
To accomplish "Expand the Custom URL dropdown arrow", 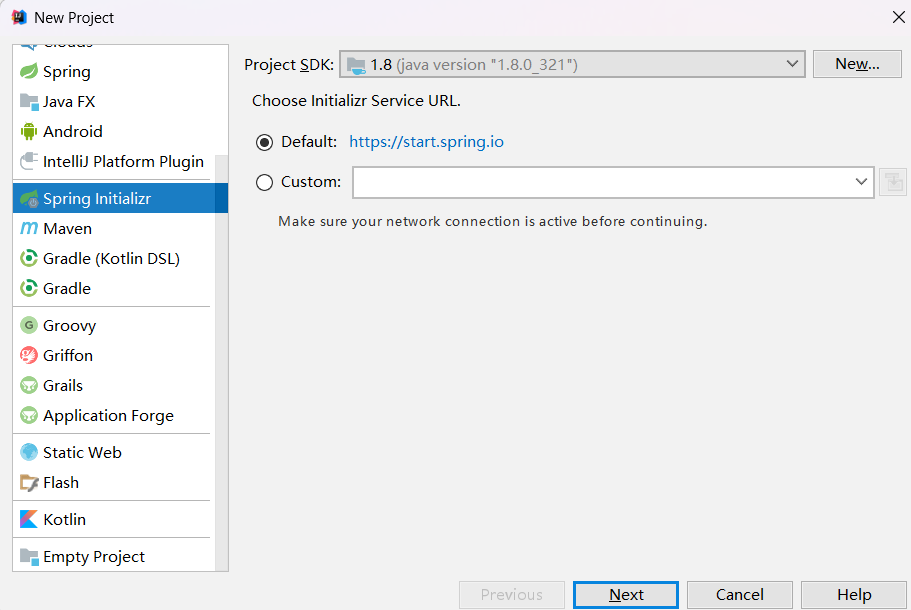I will click(x=861, y=182).
